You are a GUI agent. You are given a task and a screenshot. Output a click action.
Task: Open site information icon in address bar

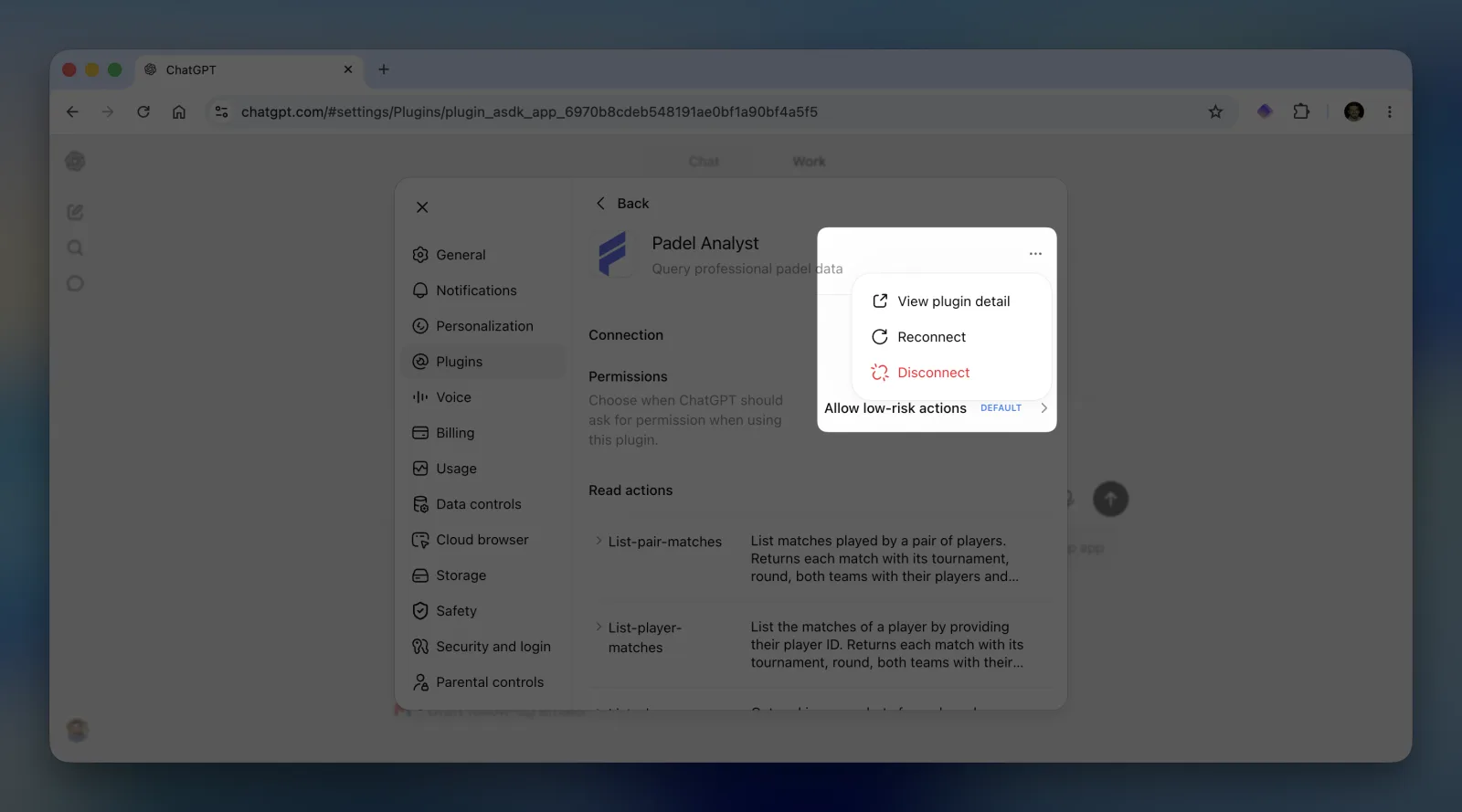[221, 111]
